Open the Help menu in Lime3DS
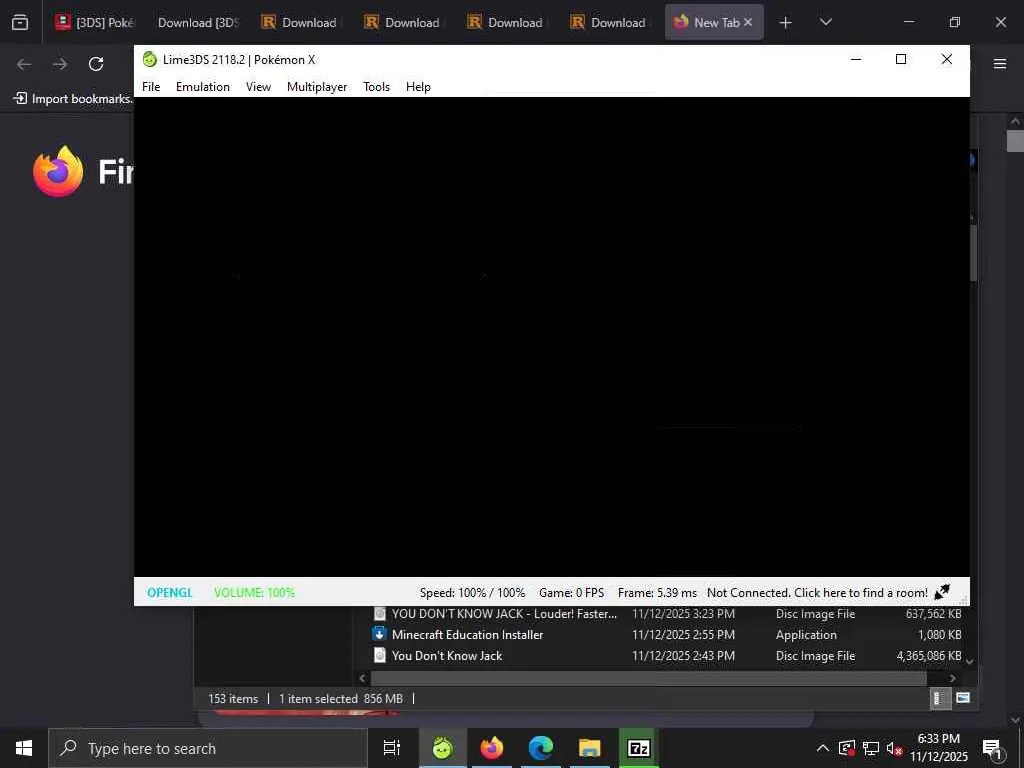 click(418, 87)
